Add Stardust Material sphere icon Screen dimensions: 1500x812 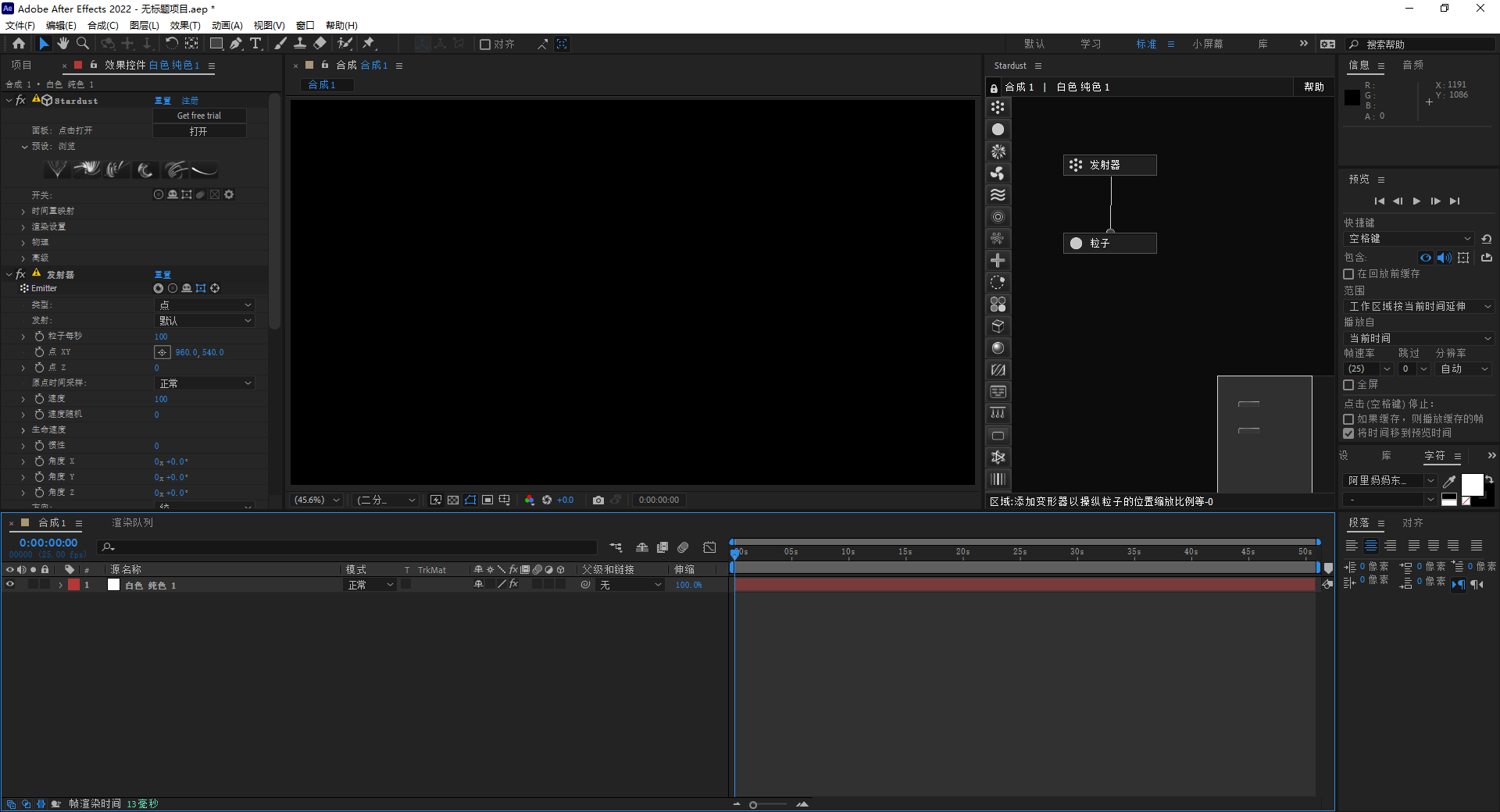click(998, 348)
